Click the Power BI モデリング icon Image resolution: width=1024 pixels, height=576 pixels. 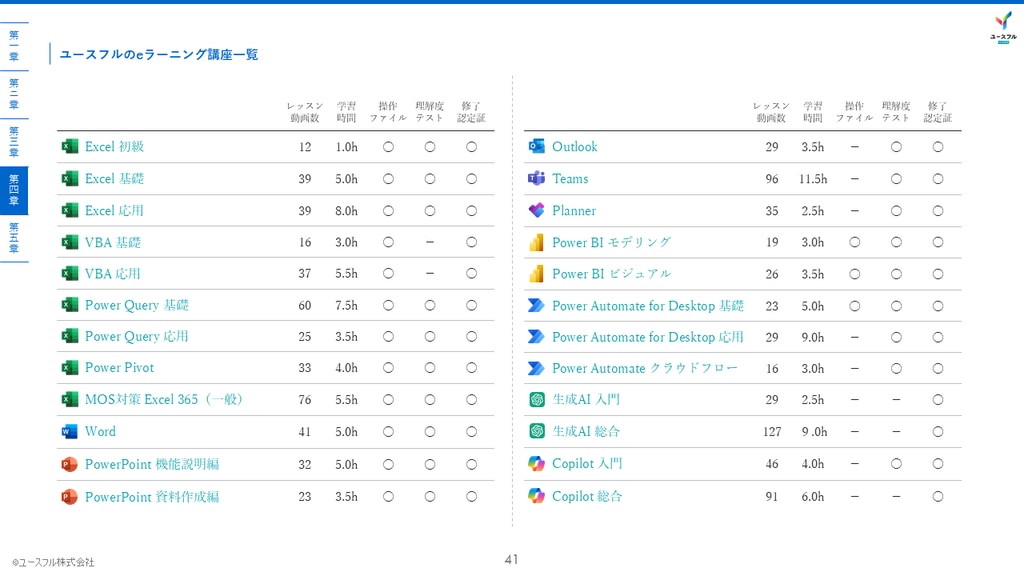(x=536, y=243)
